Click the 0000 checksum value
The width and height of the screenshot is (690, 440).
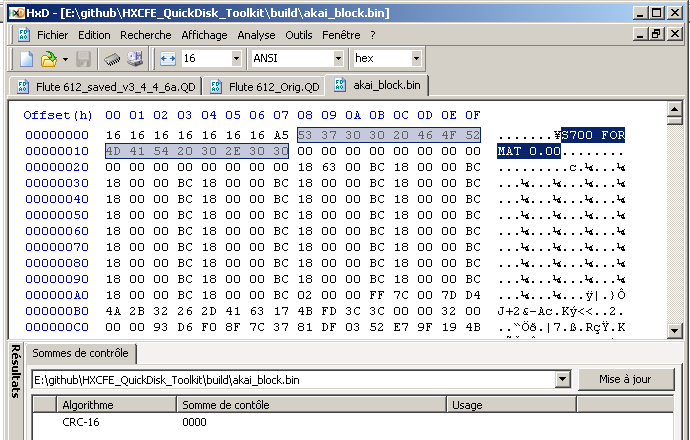(195, 422)
